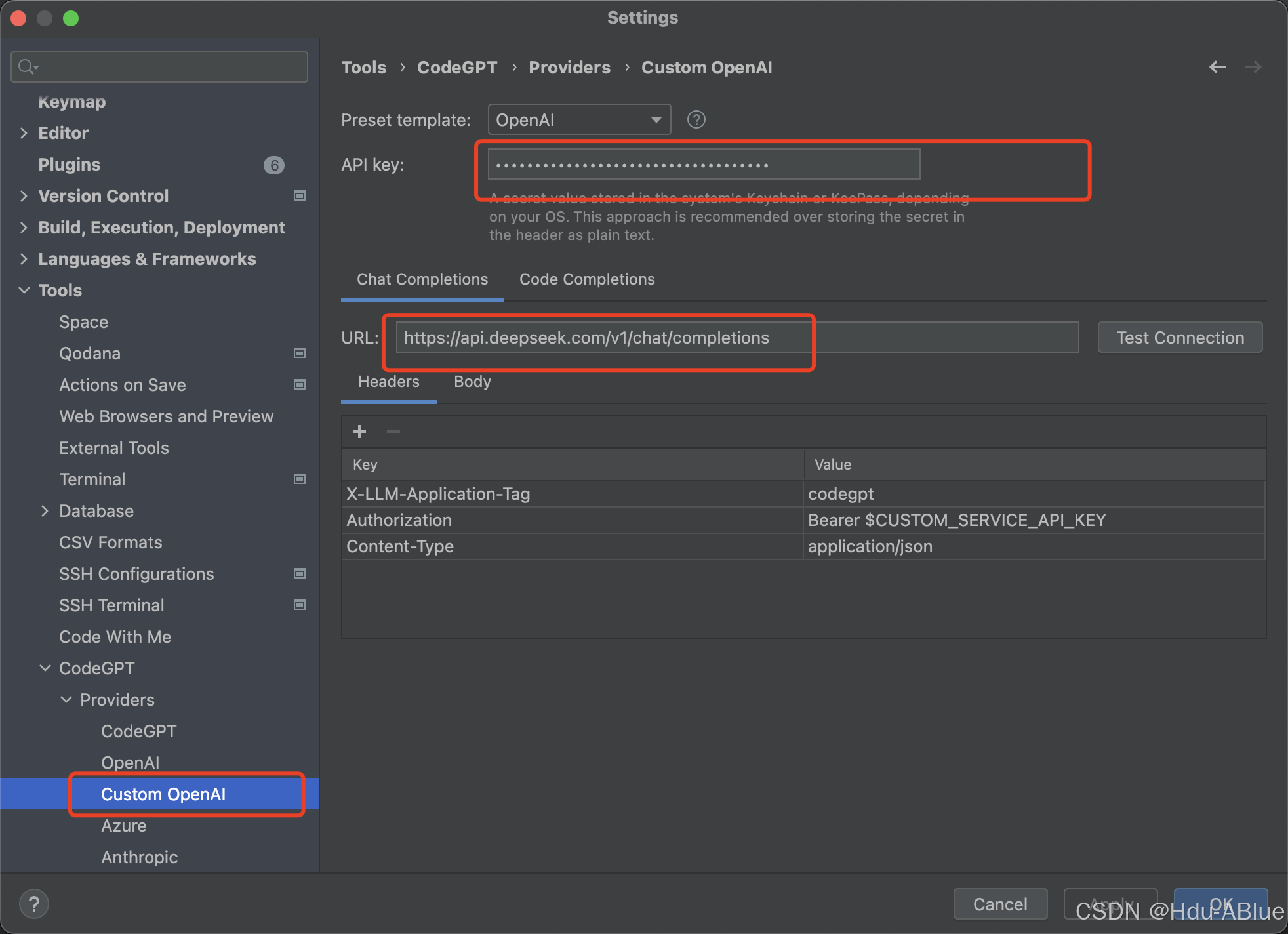Click Version Control project-level settings icon
The width and height of the screenshot is (1288, 934).
(300, 195)
